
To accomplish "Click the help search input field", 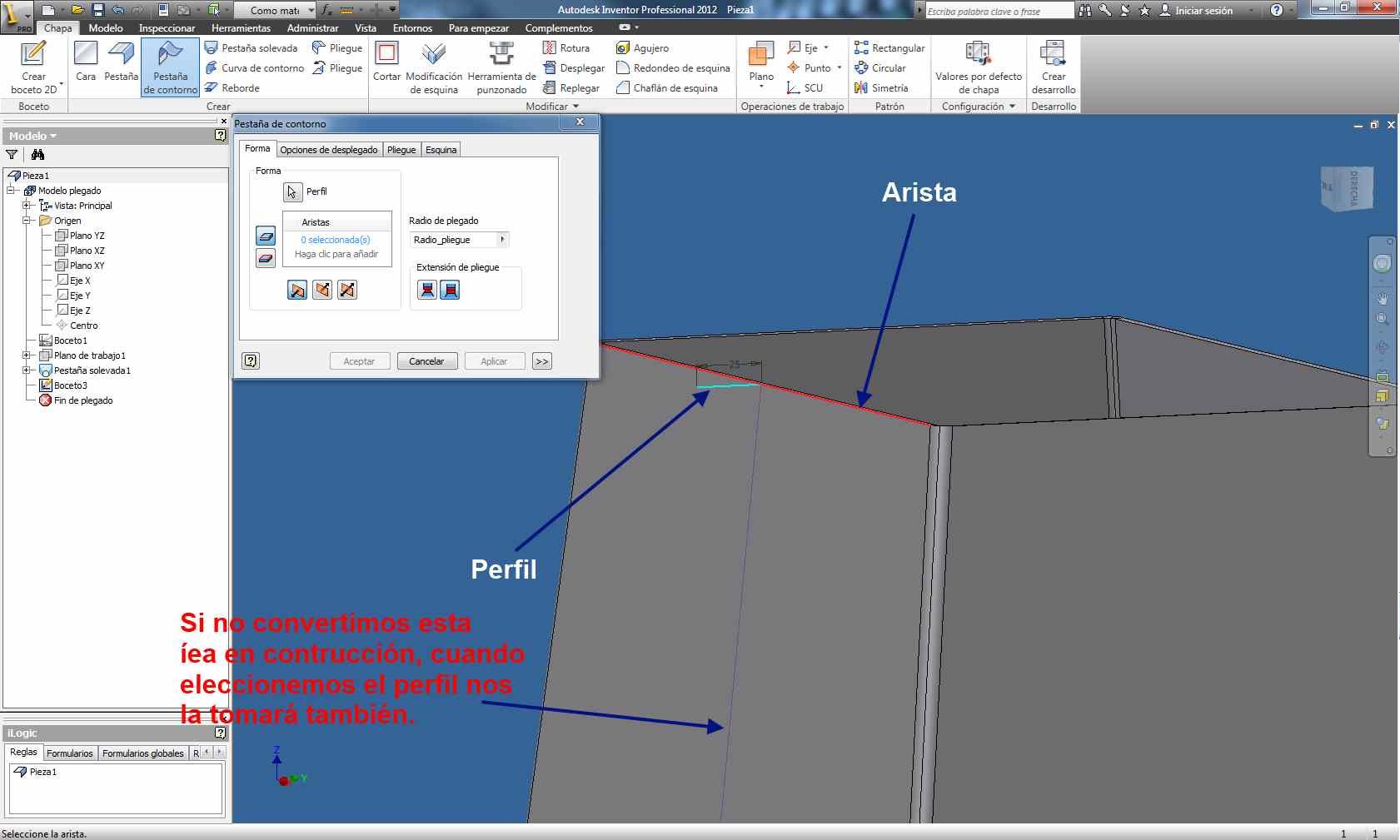I will click(x=999, y=11).
